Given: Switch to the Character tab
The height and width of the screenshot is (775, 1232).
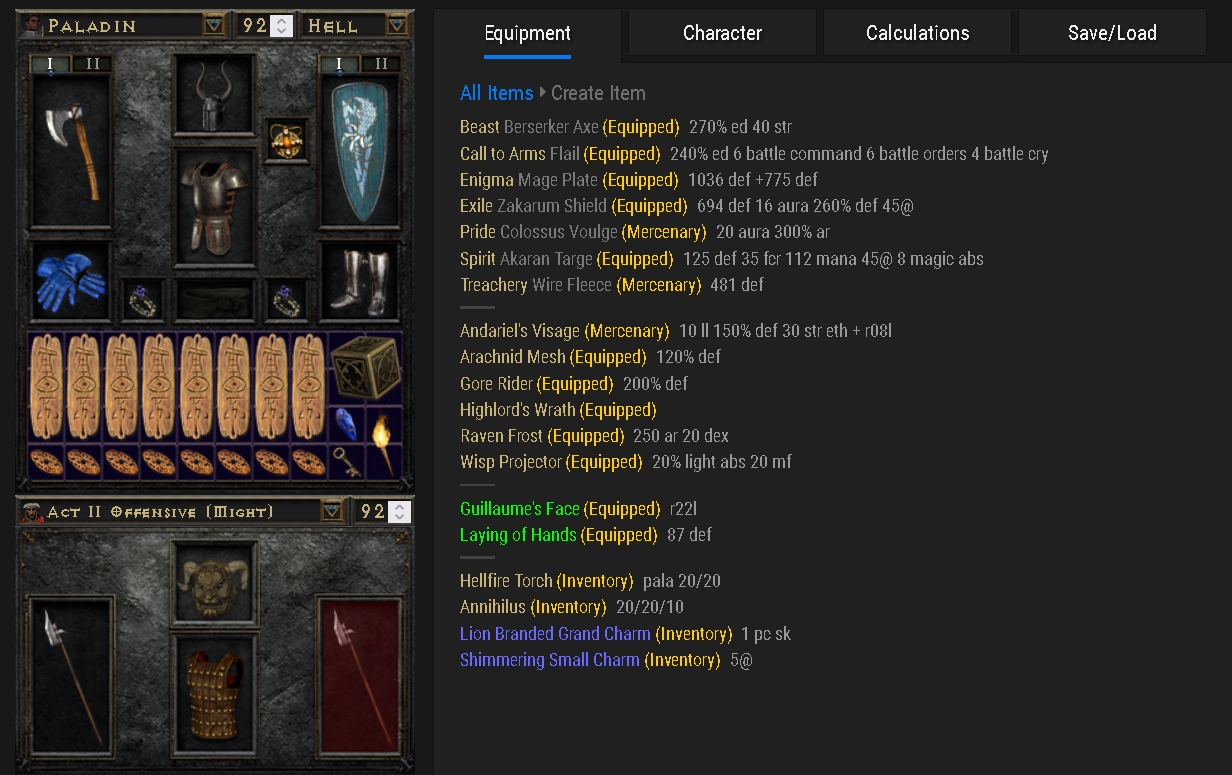Looking at the screenshot, I should 722,33.
